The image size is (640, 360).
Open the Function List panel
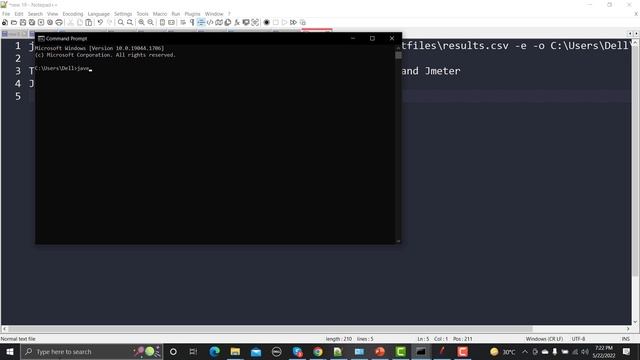pos(237,22)
